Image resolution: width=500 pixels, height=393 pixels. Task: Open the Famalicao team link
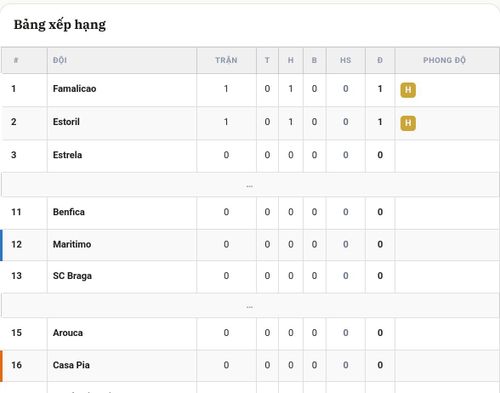(74, 89)
